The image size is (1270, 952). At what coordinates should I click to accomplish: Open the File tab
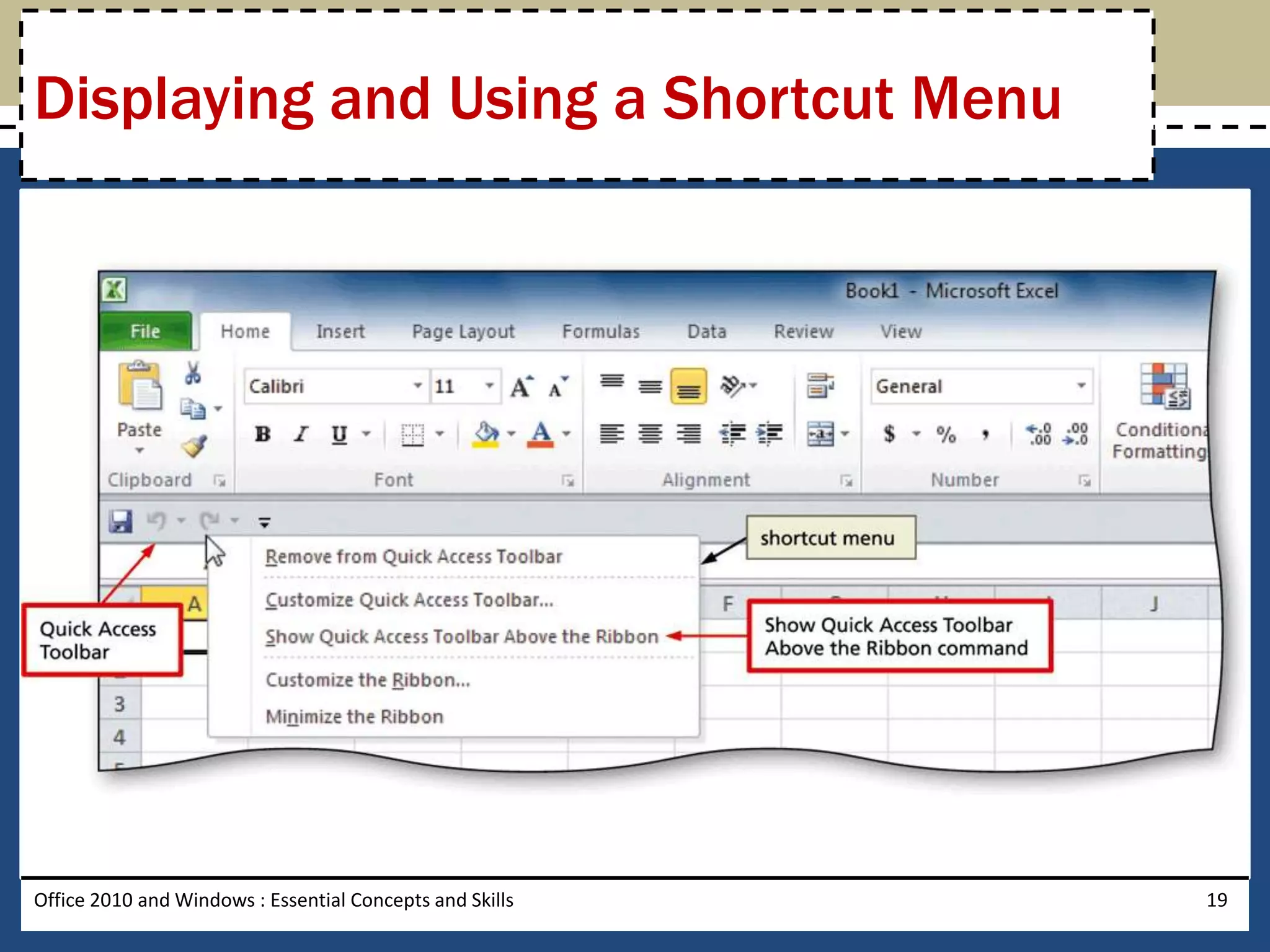[146, 332]
